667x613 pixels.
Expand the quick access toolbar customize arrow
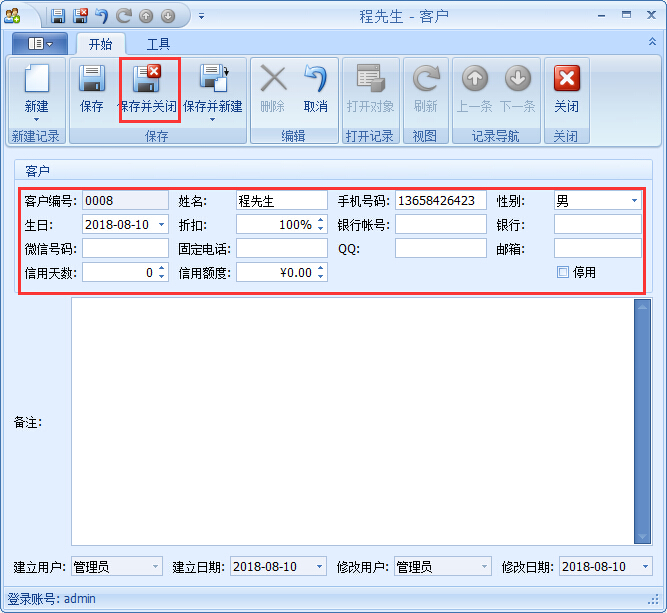coord(200,16)
